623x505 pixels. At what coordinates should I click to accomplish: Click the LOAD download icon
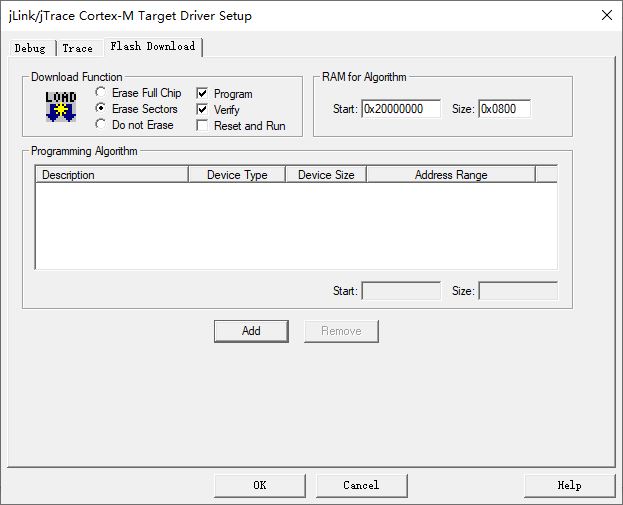click(x=61, y=106)
